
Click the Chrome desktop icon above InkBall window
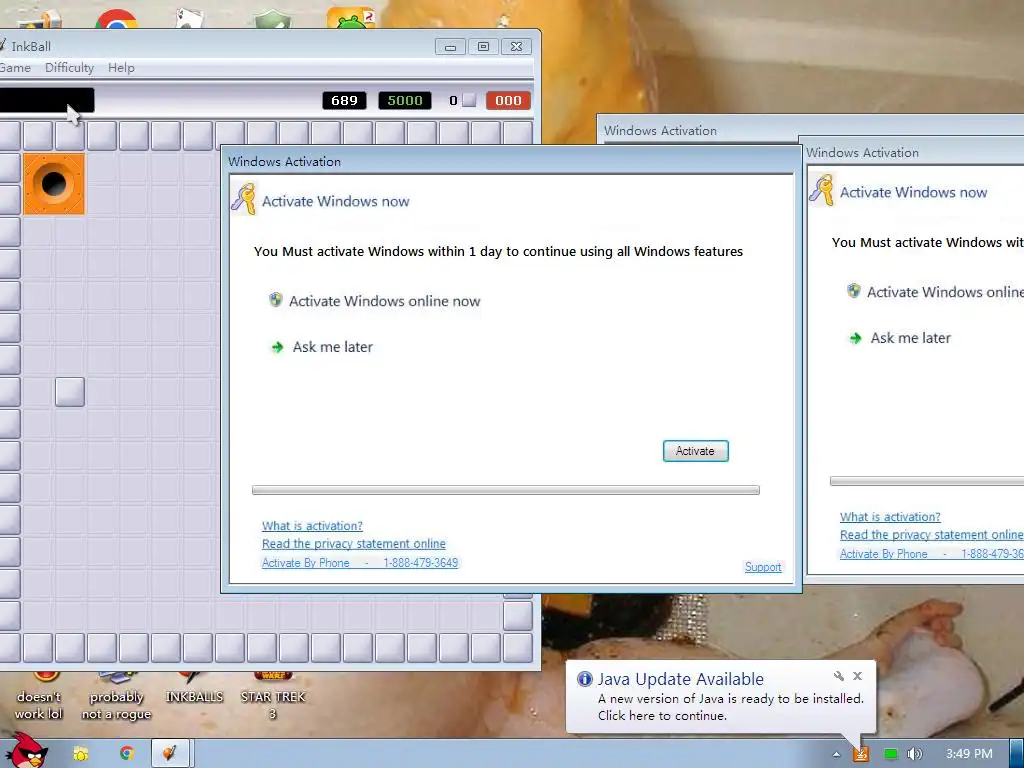pyautogui.click(x=116, y=20)
